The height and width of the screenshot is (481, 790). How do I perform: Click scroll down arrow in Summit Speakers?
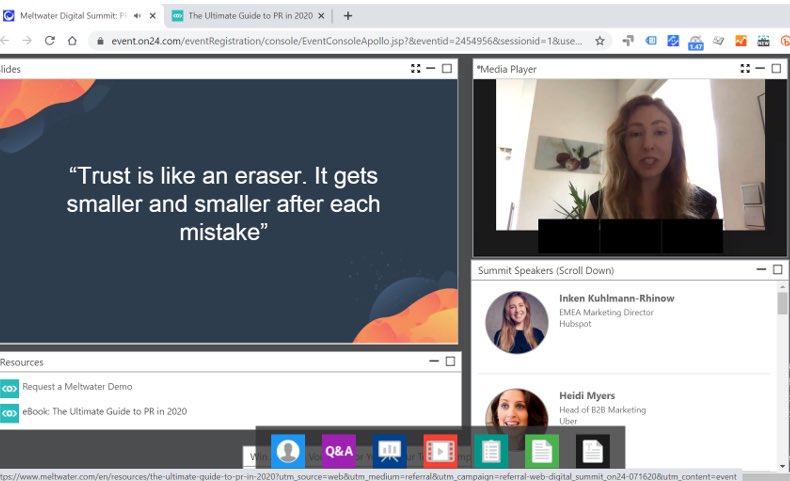pos(783,466)
